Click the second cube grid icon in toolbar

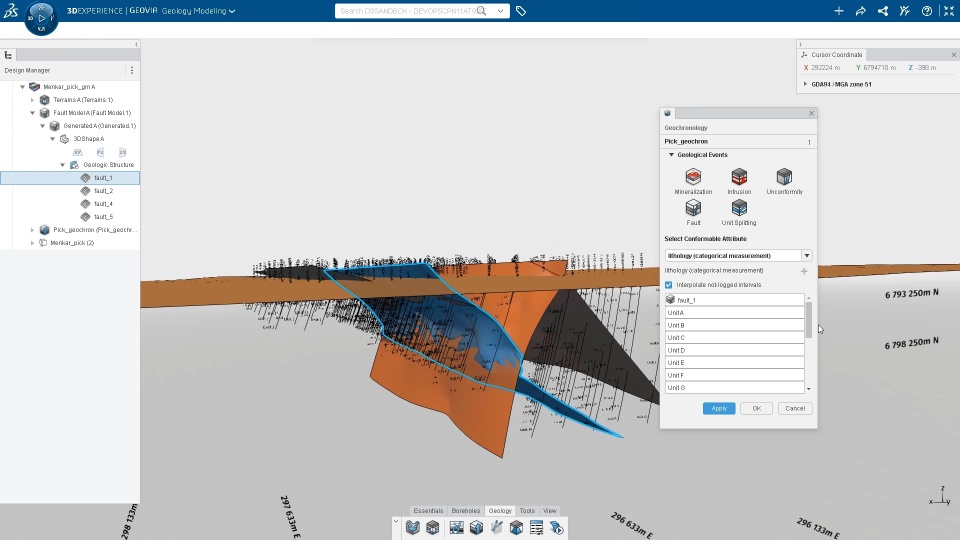[433, 528]
